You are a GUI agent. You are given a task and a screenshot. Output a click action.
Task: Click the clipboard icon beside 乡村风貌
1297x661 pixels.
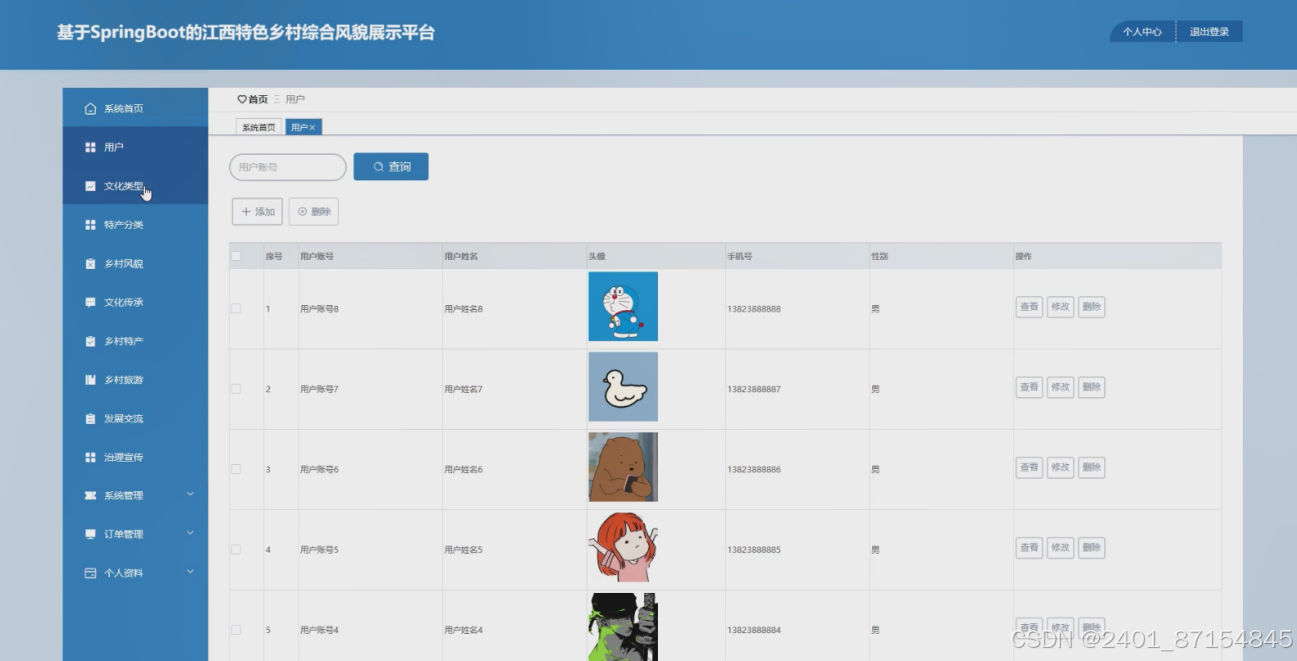point(90,264)
